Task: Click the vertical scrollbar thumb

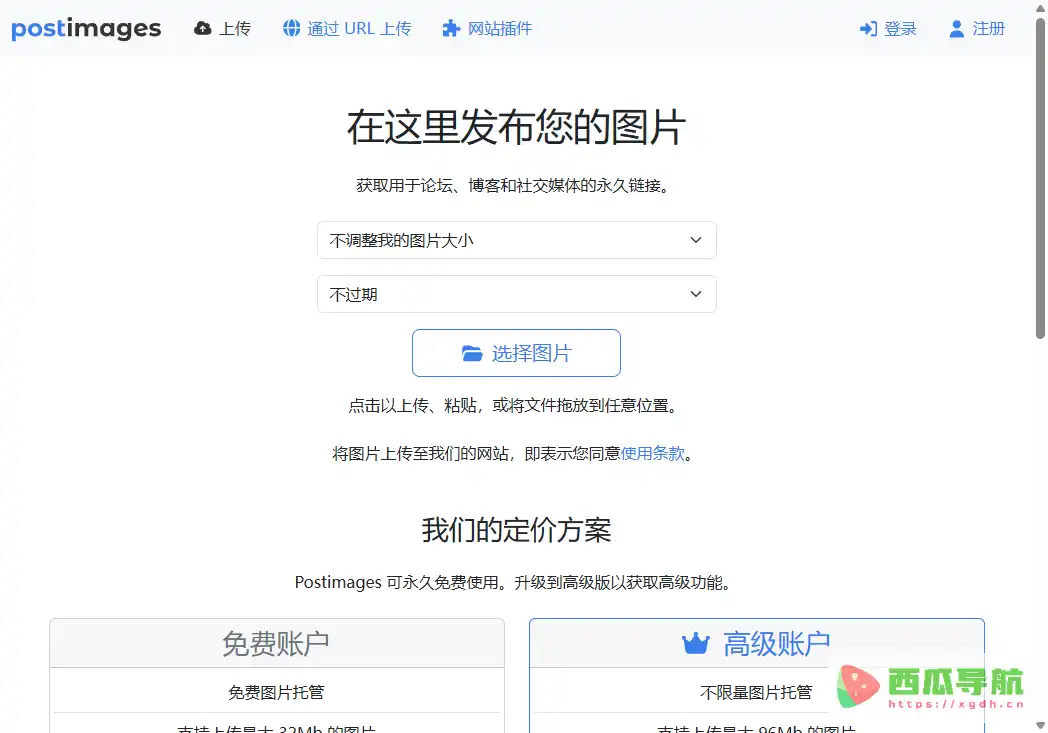Action: pyautogui.click(x=1040, y=178)
